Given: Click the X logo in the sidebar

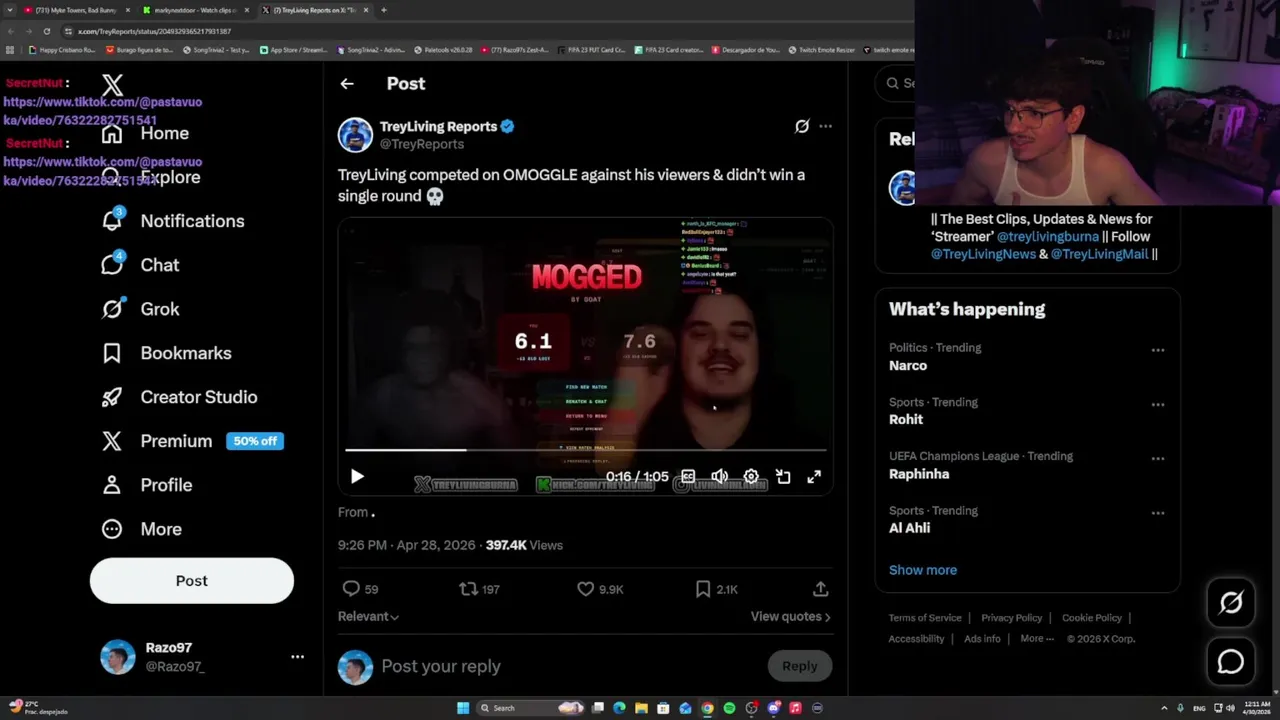Looking at the screenshot, I should pos(112,87).
